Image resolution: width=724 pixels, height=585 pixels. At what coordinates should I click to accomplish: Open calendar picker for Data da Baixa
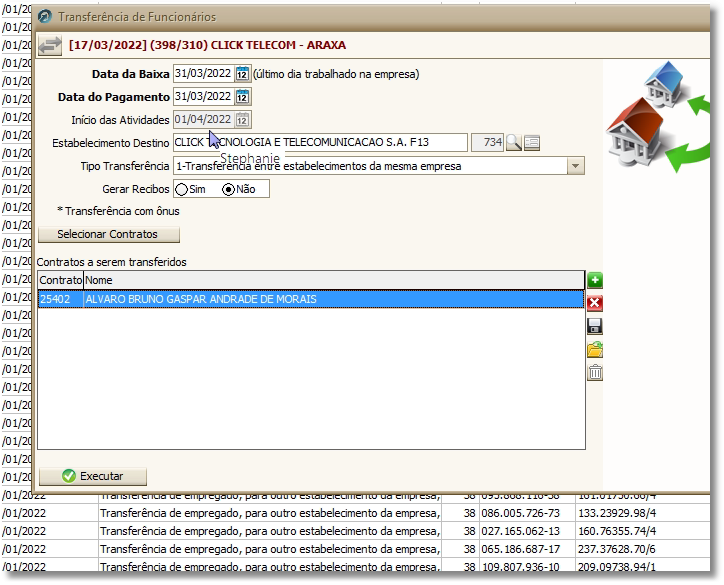coord(242,74)
